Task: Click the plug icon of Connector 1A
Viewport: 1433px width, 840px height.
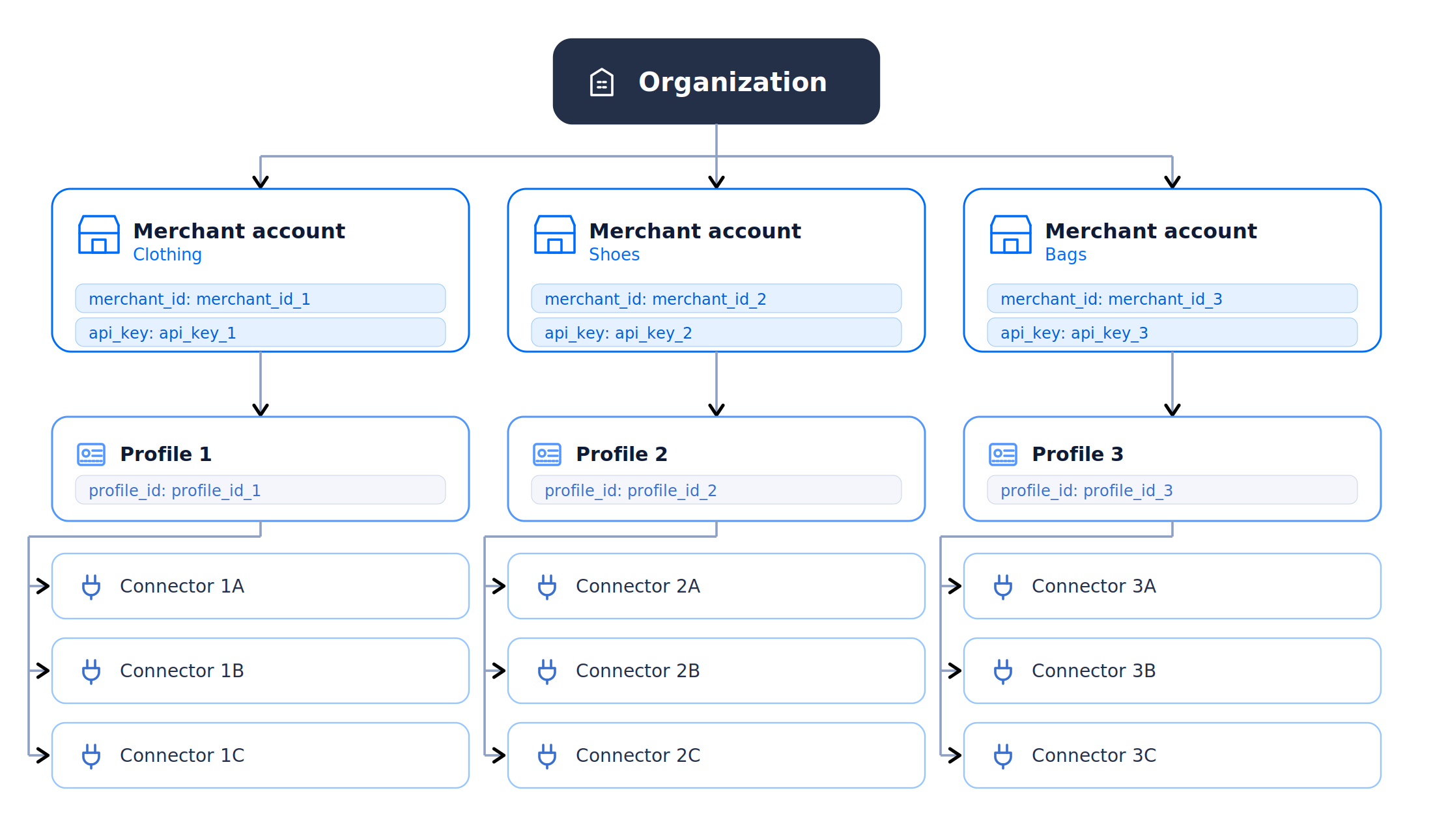Action: point(91,586)
